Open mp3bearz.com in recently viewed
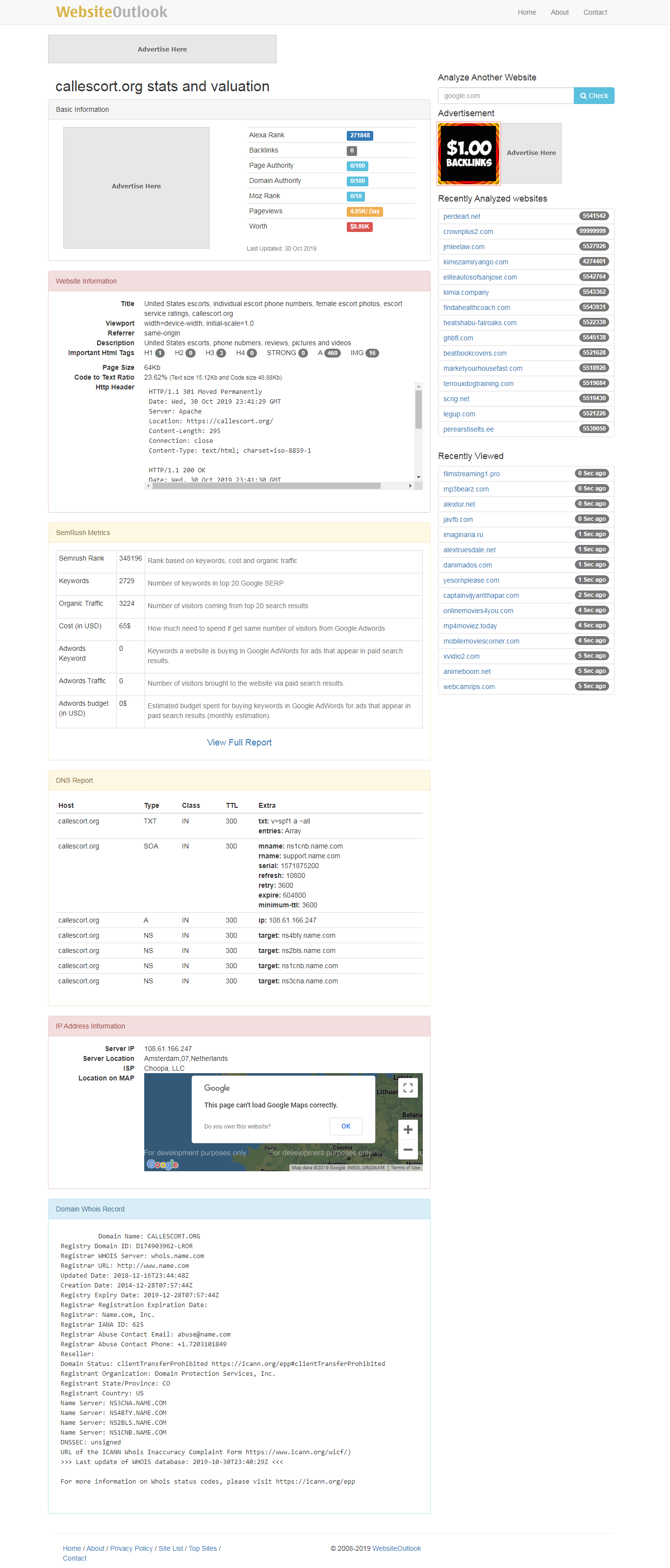This screenshot has height=1568, width=670. point(465,489)
